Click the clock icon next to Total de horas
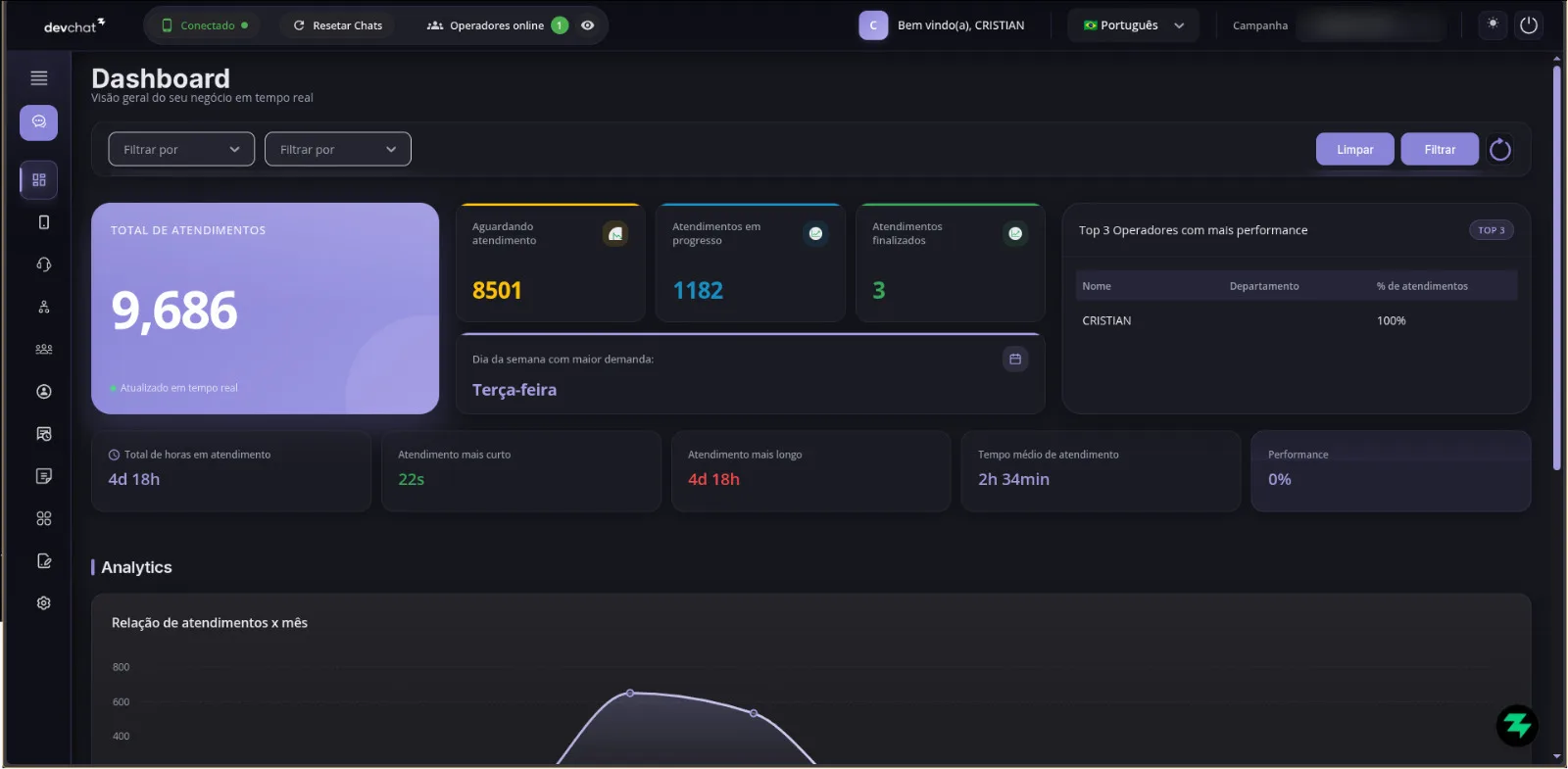Viewport: 1568px width, 769px height. [114, 455]
